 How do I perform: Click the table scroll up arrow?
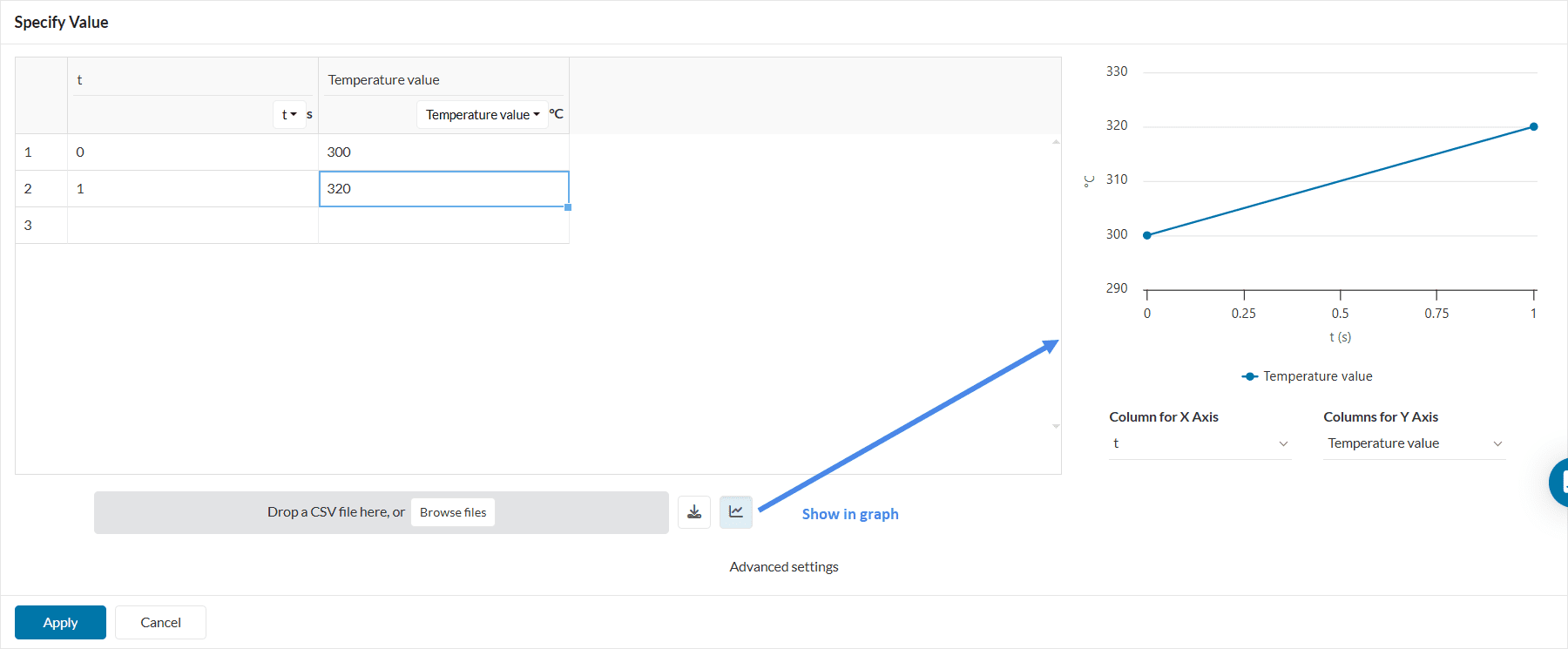[1056, 141]
